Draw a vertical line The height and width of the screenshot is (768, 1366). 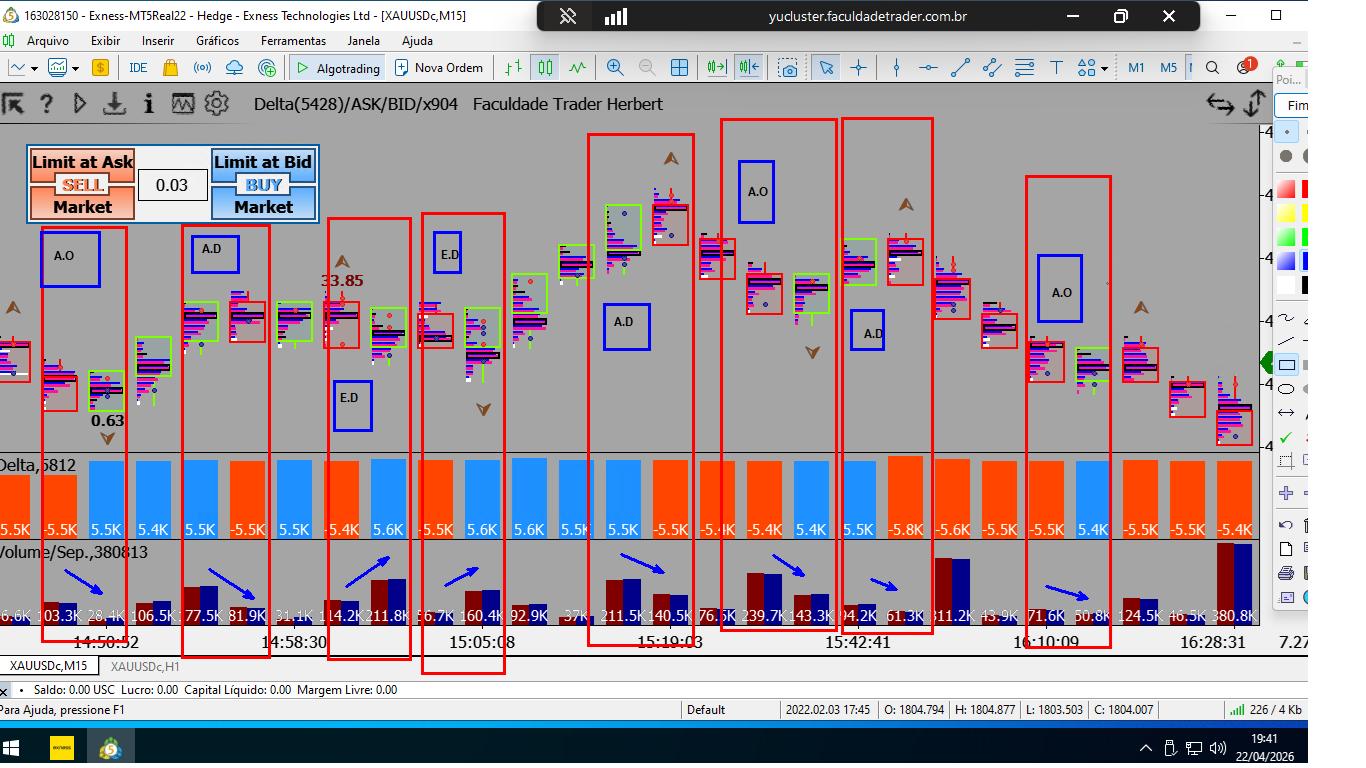click(x=896, y=68)
